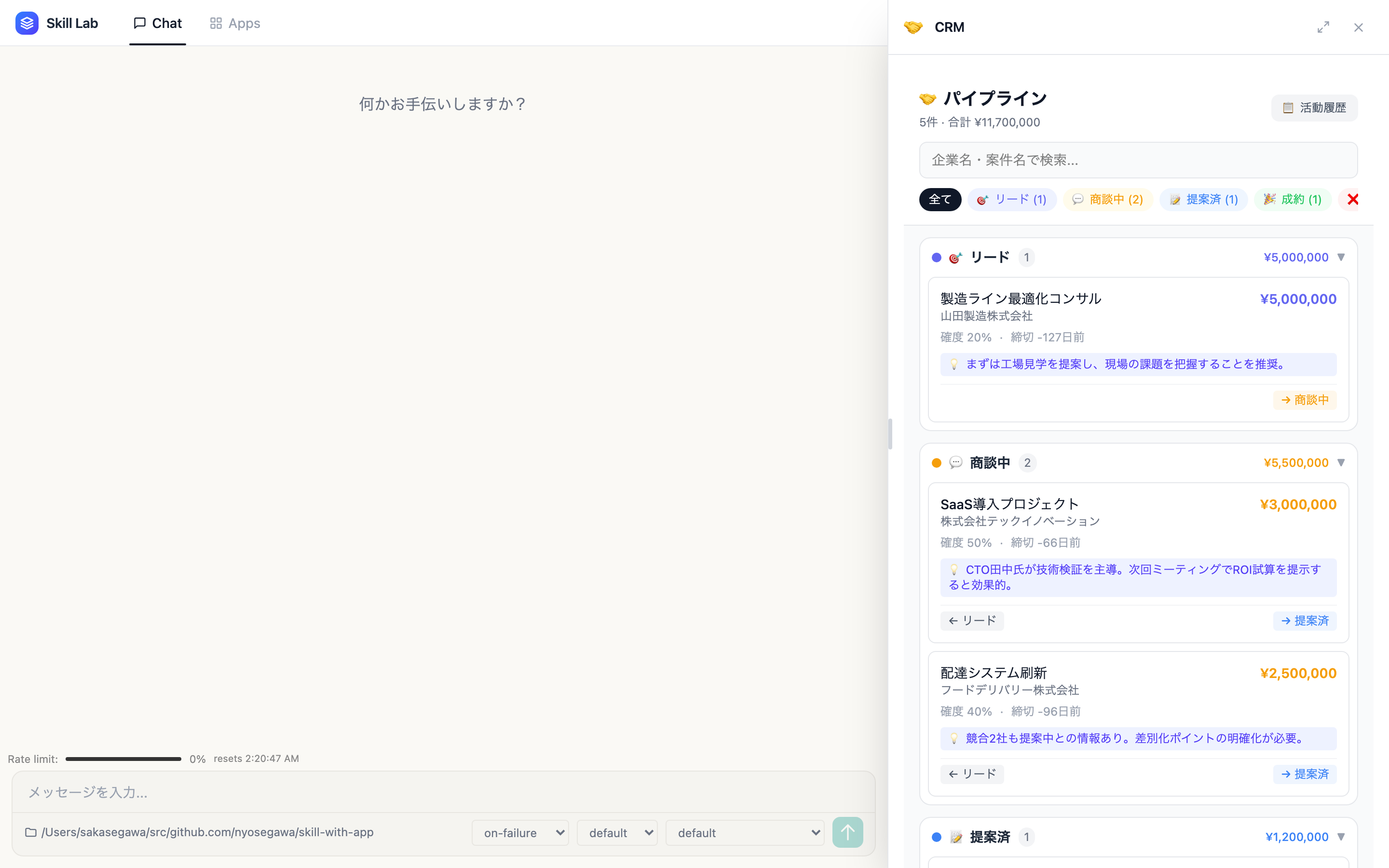Click the rate limit progress bar
The image size is (1389, 868).
click(x=123, y=759)
